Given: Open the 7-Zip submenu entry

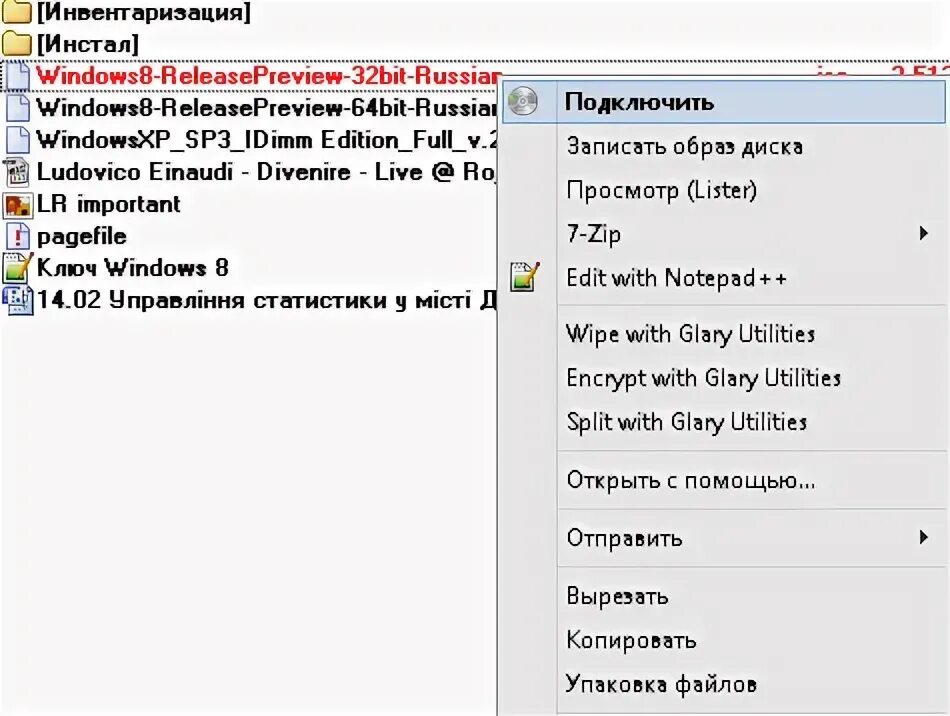Looking at the screenshot, I should coord(724,234).
